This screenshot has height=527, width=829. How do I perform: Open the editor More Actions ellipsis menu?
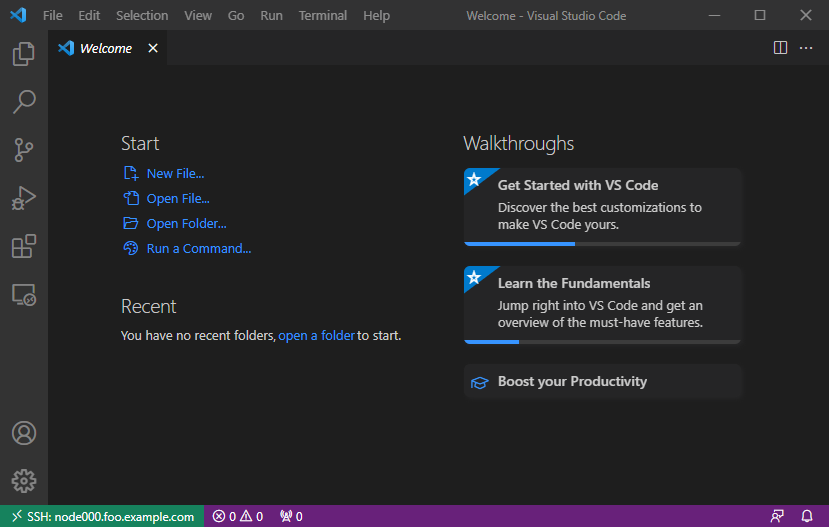pos(806,48)
